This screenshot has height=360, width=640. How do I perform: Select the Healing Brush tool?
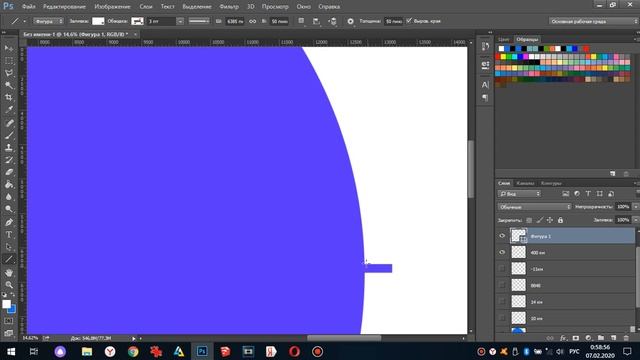pyautogui.click(x=9, y=123)
